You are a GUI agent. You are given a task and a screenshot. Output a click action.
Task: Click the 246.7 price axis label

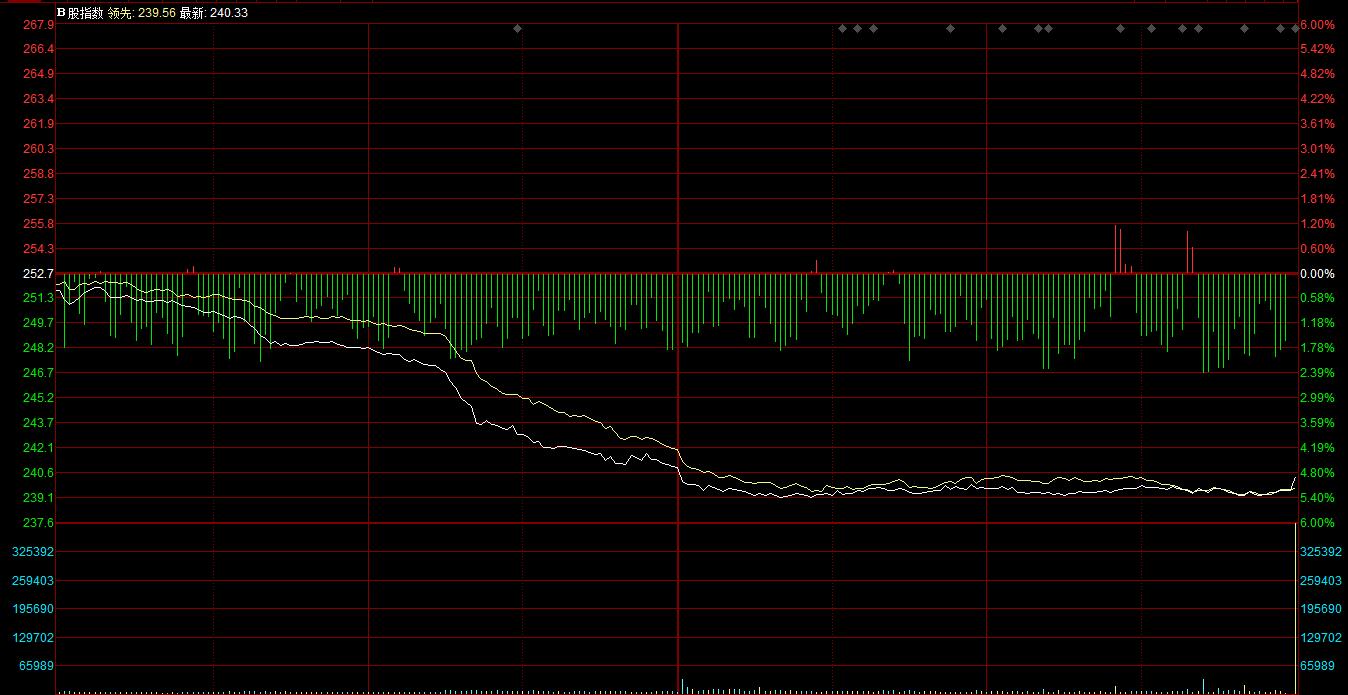[38, 373]
